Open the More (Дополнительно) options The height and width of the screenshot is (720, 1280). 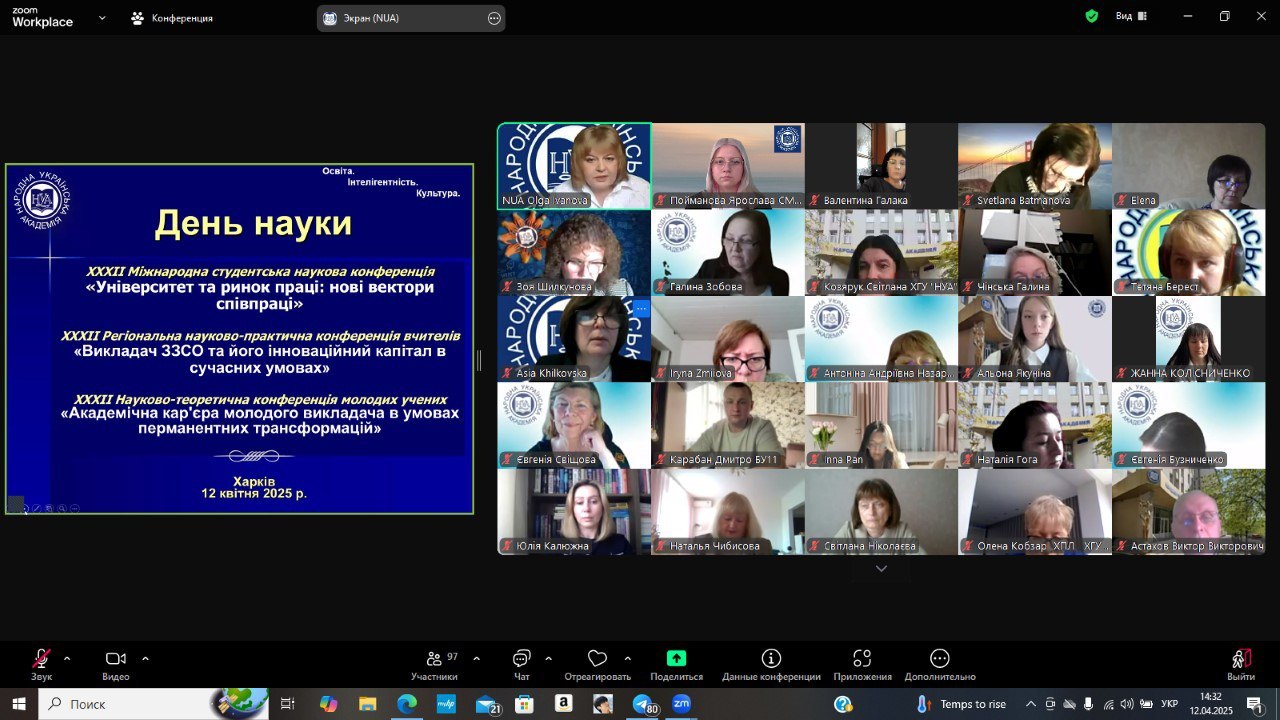point(939,659)
